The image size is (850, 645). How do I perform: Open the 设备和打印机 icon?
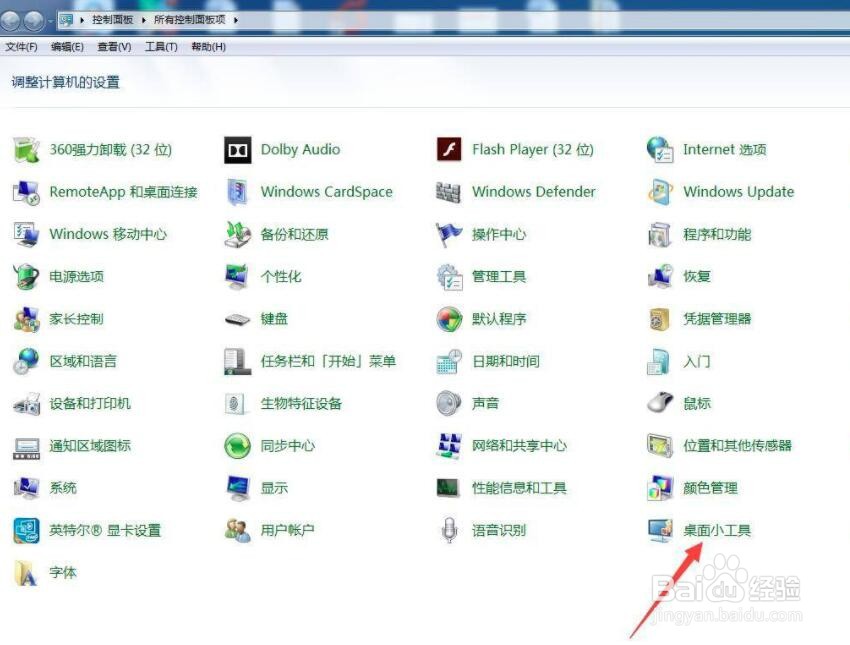[x=26, y=403]
